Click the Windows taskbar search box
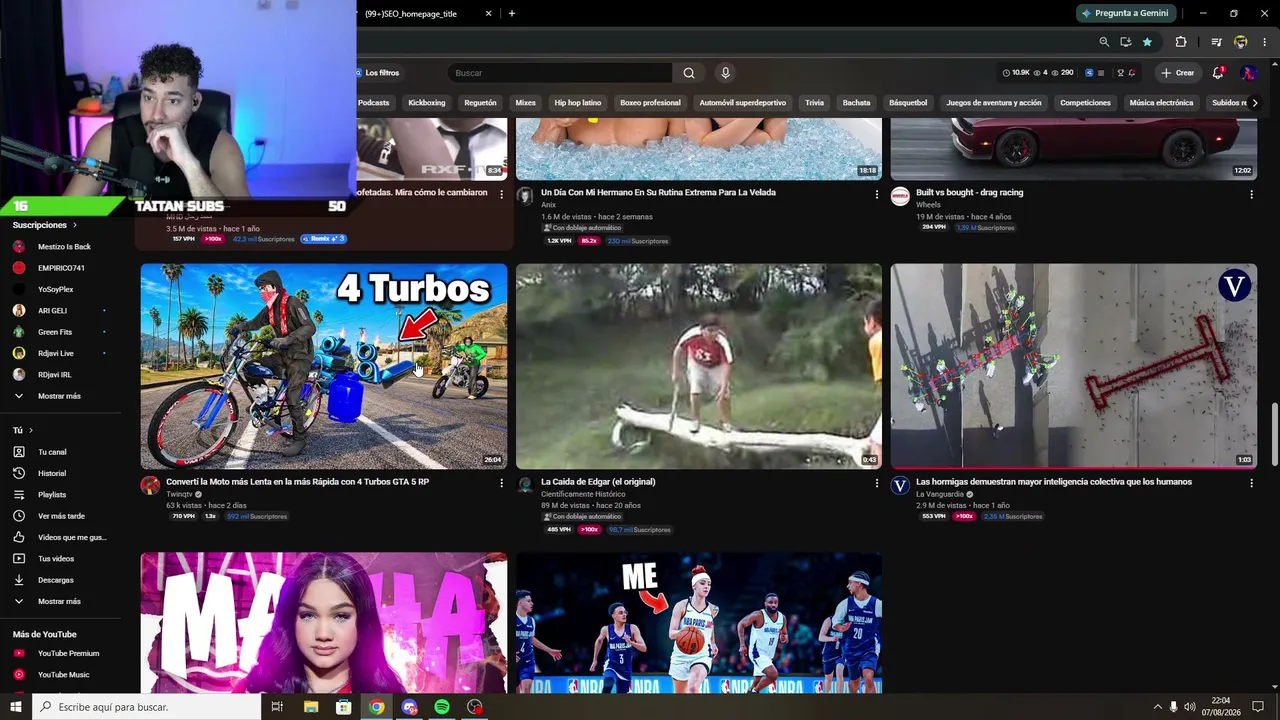1280x720 pixels. [146, 707]
